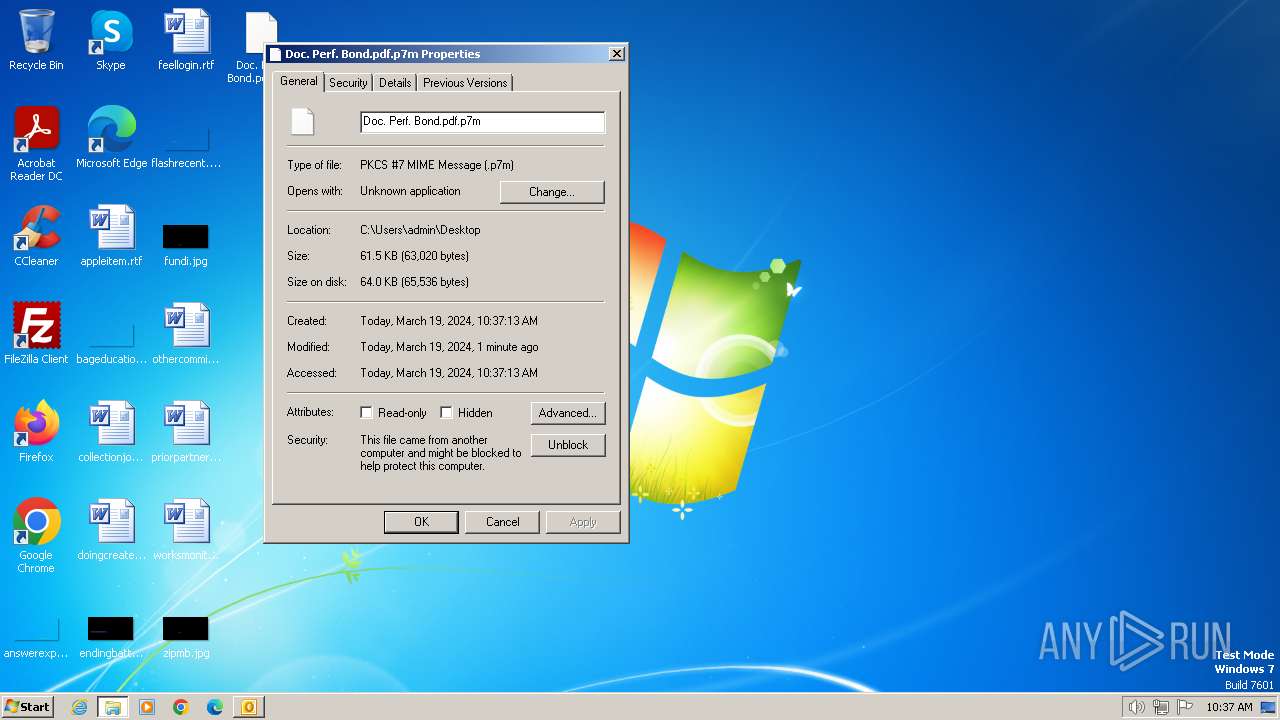Open the Start menu
This screenshot has height=720, width=1280.
point(27,707)
